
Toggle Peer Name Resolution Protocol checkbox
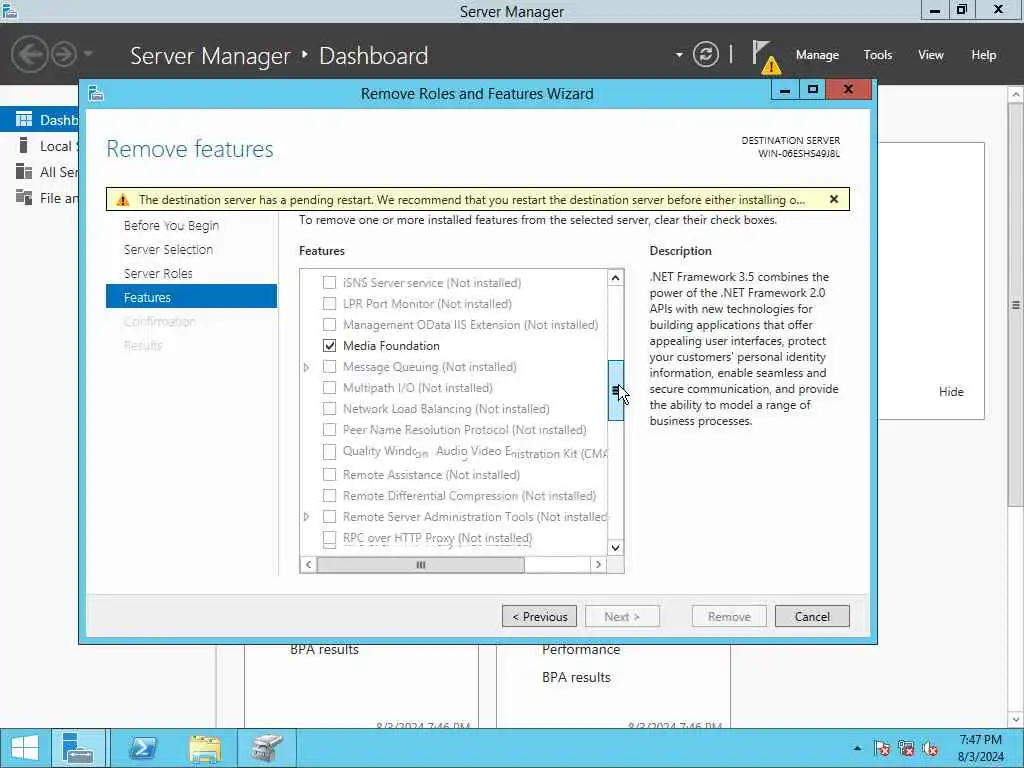tap(330, 430)
